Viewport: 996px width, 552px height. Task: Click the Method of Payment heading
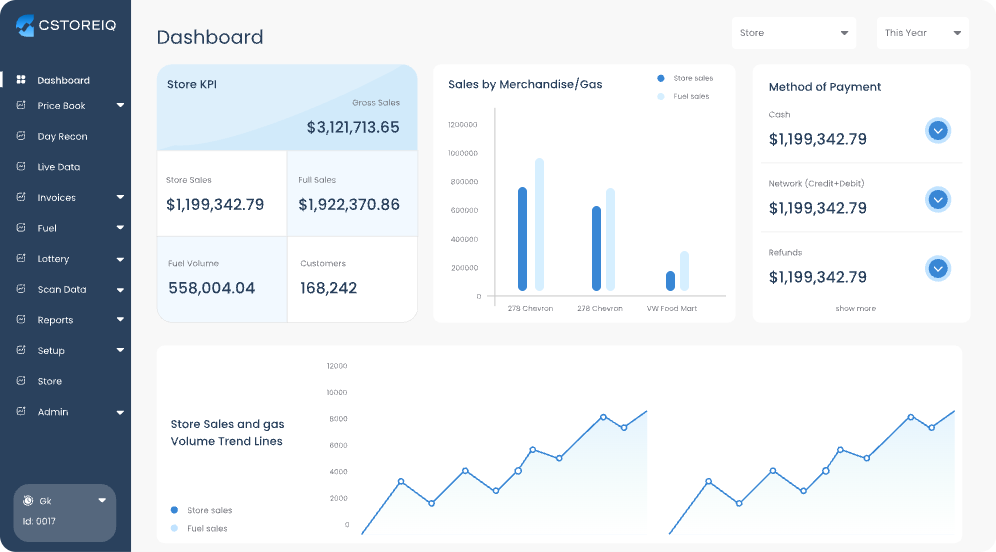point(824,87)
